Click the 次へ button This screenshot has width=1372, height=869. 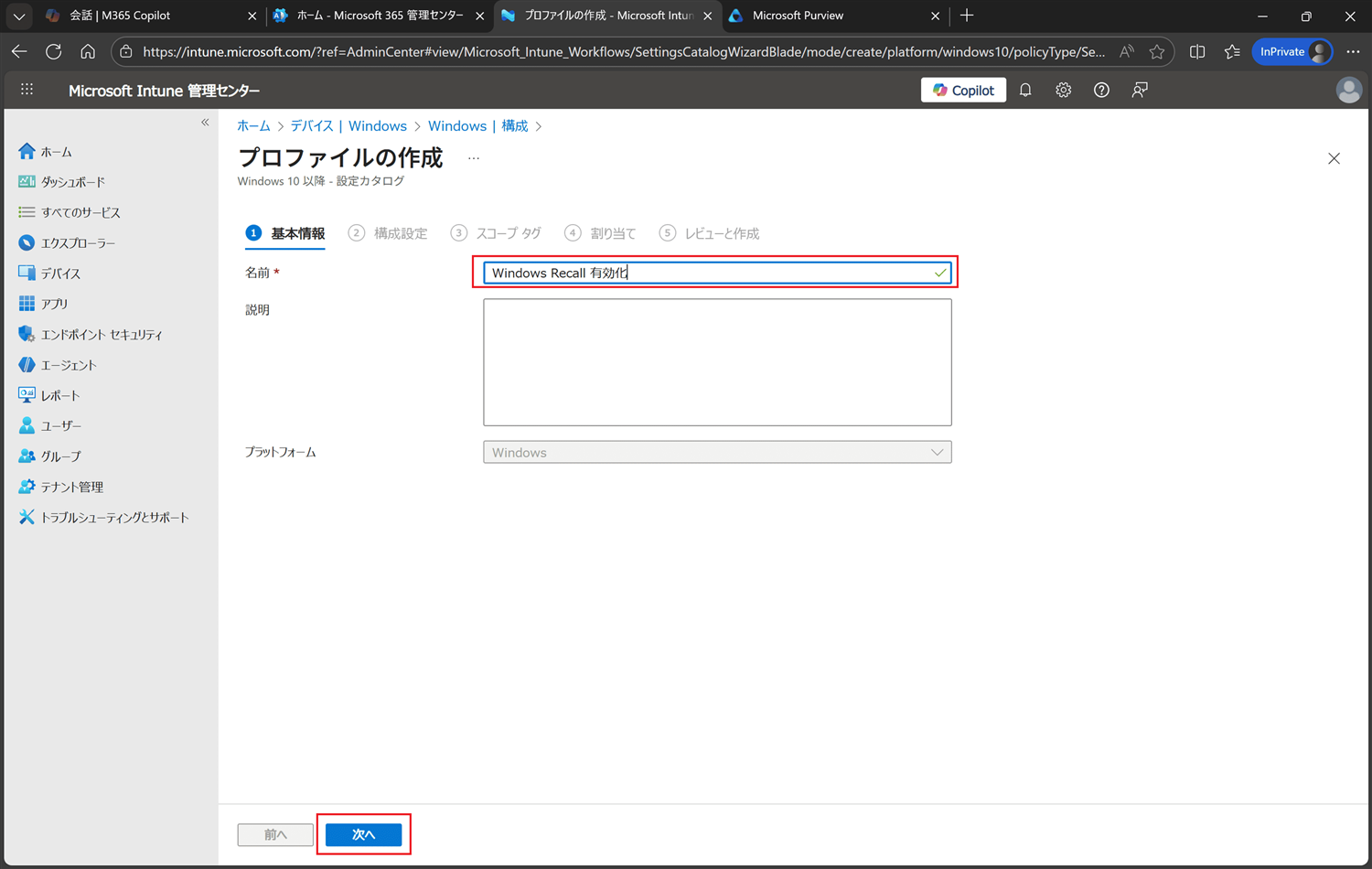pyautogui.click(x=363, y=834)
